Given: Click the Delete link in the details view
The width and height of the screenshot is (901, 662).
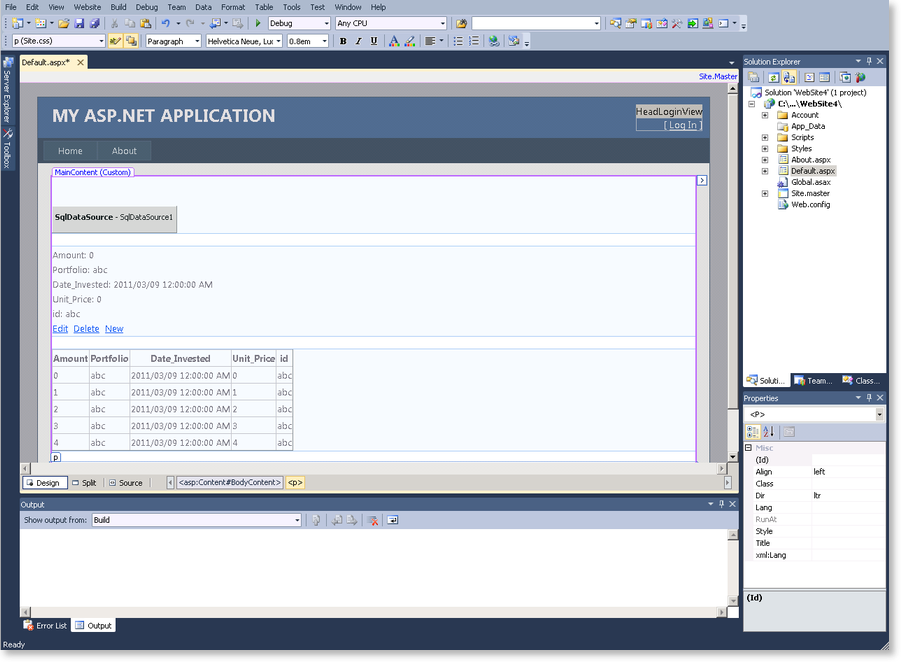Looking at the screenshot, I should click(x=86, y=329).
